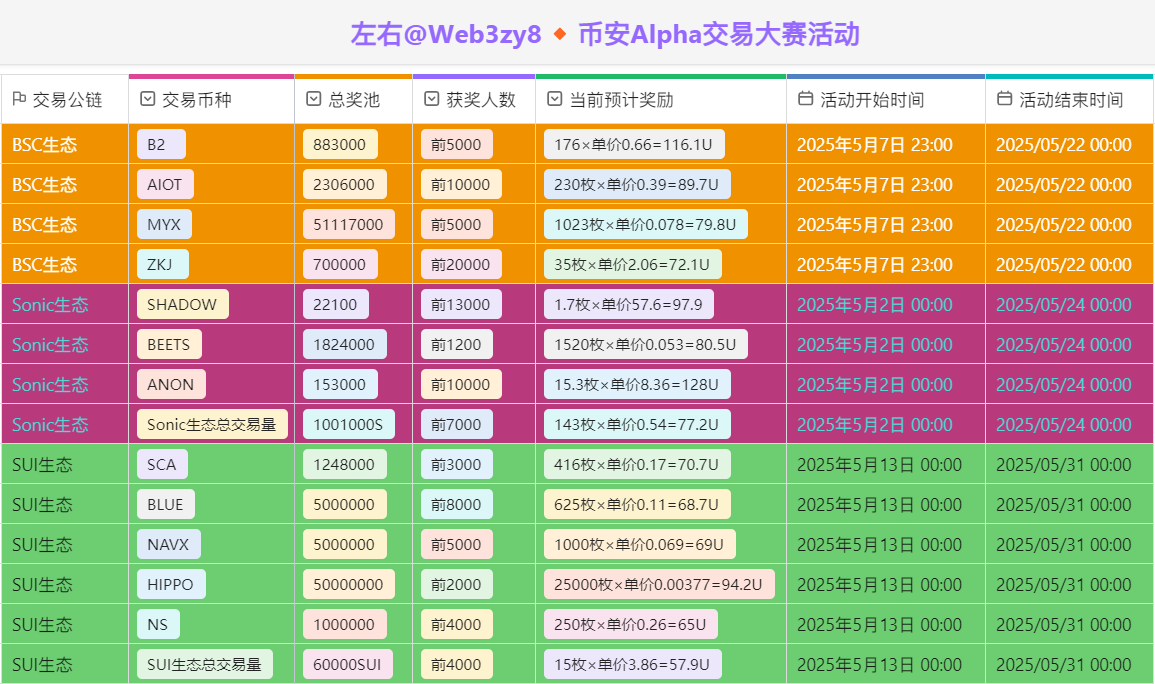Click reward tag 250枚×单价0.26=65U

[x=631, y=624]
